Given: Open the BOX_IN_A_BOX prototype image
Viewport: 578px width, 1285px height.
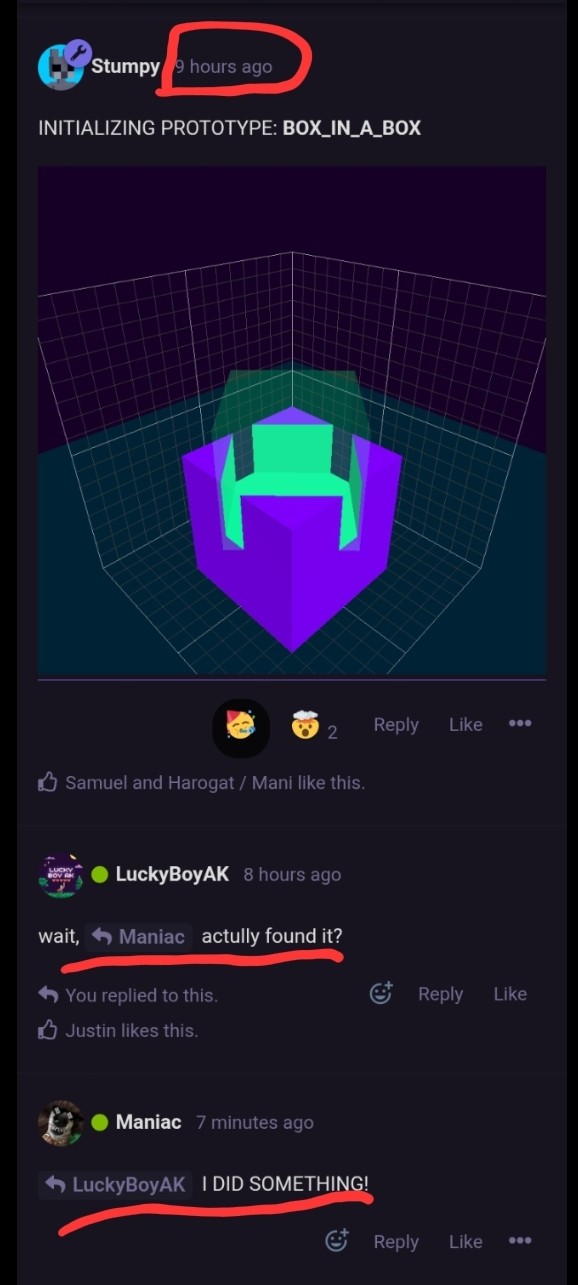Looking at the screenshot, I should click(x=292, y=421).
